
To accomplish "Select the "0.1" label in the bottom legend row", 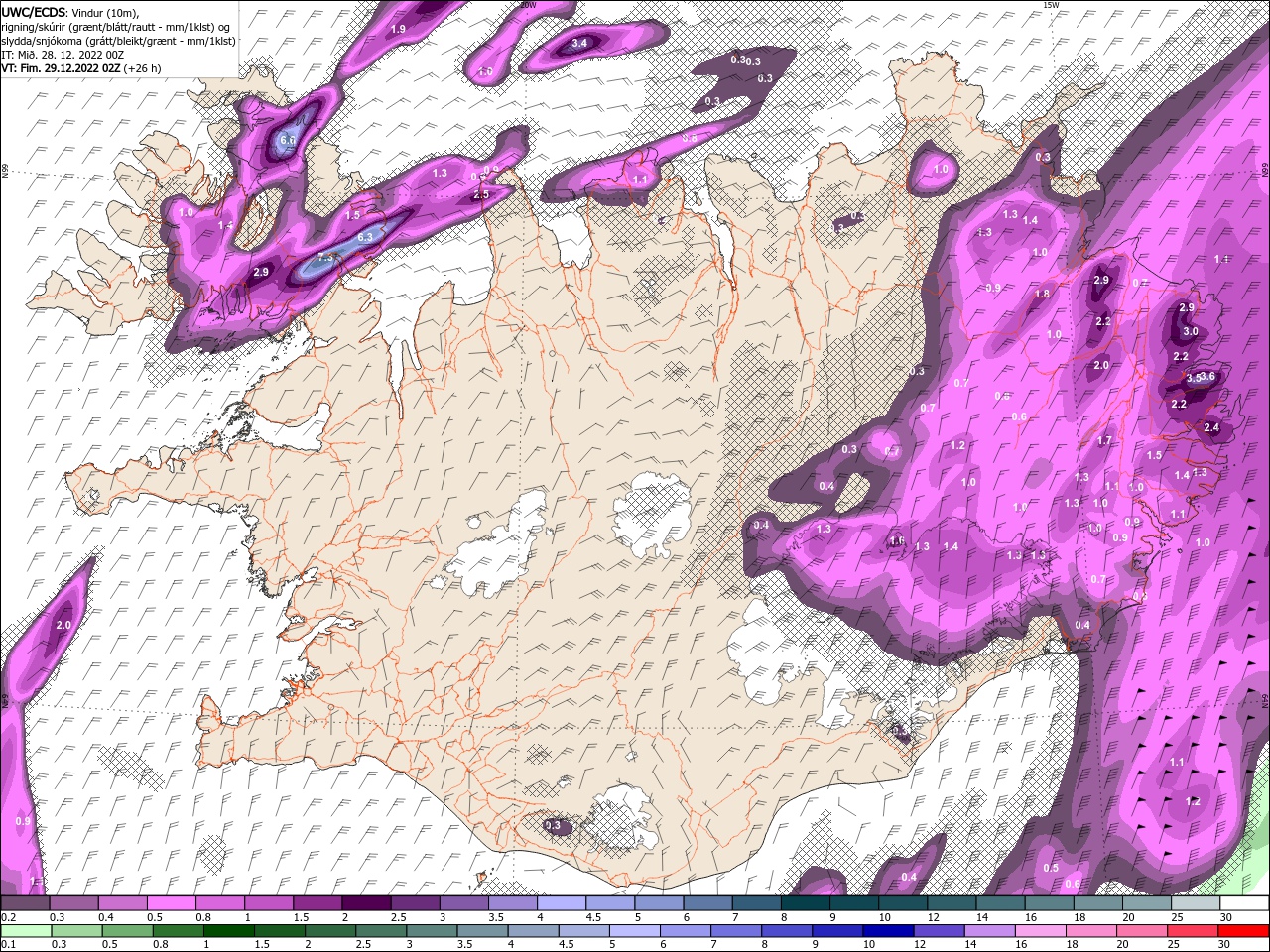I will pos(9,945).
